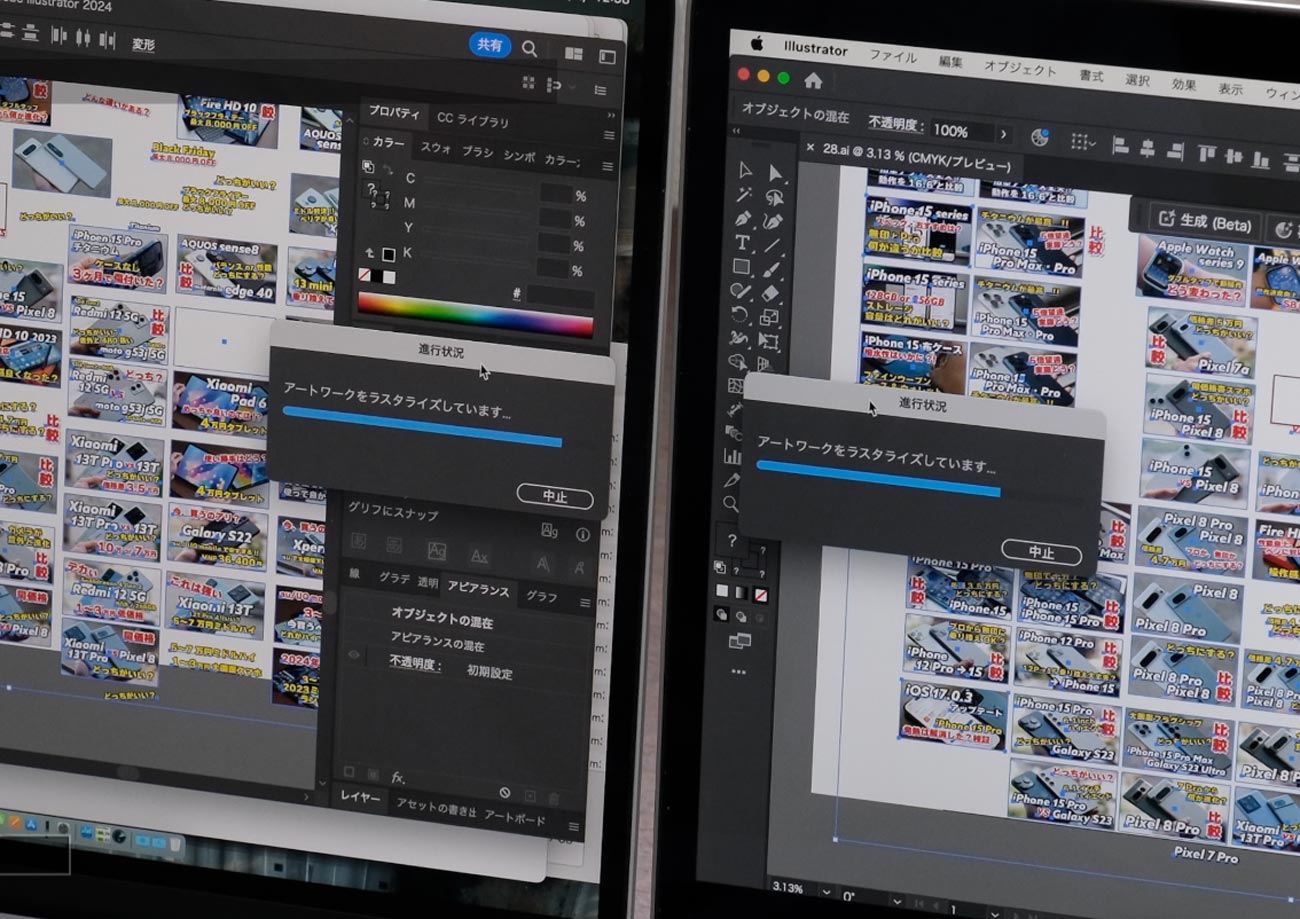Image resolution: width=1300 pixels, height=919 pixels.
Task: Click the 生成 (Beta) button
Action: 1206,222
